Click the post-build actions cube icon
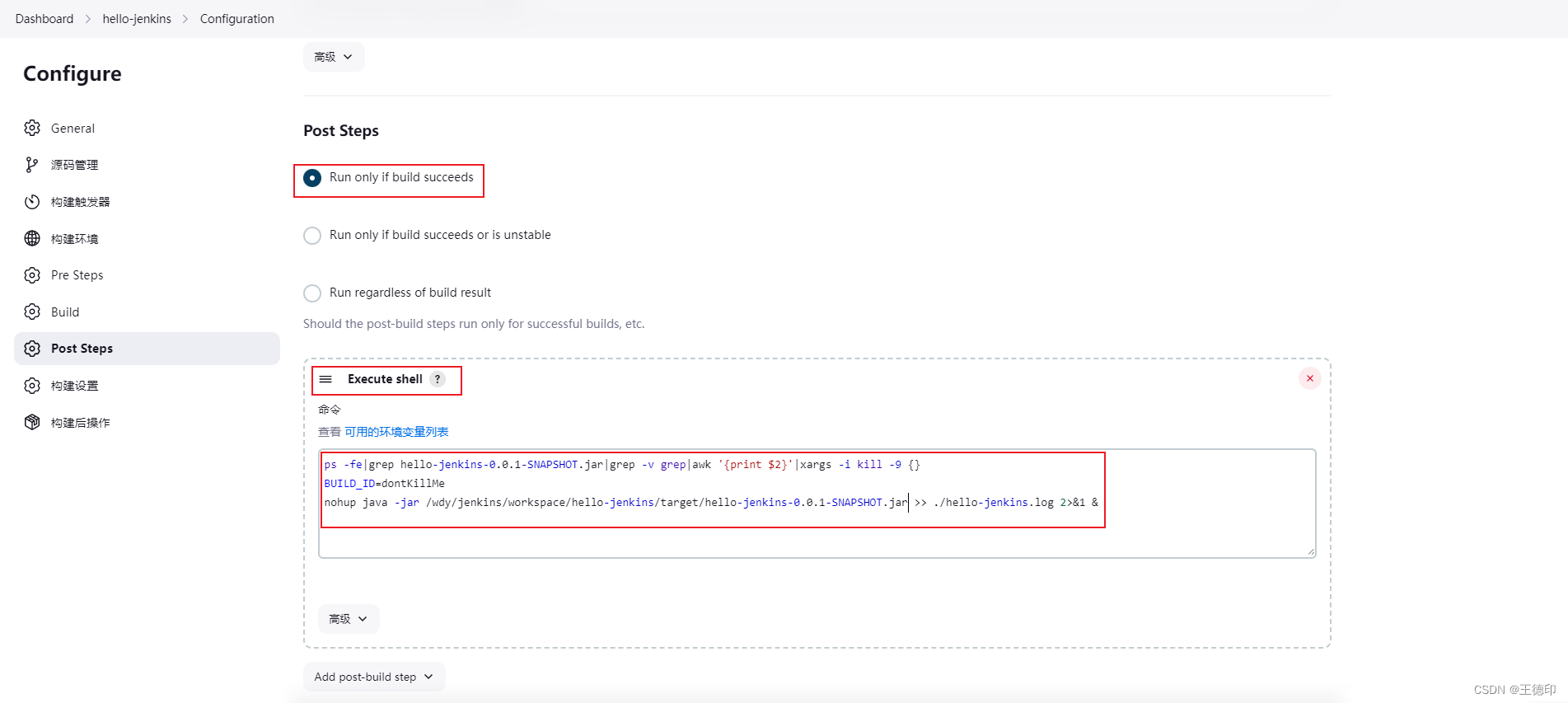The image size is (1568, 703). click(32, 422)
